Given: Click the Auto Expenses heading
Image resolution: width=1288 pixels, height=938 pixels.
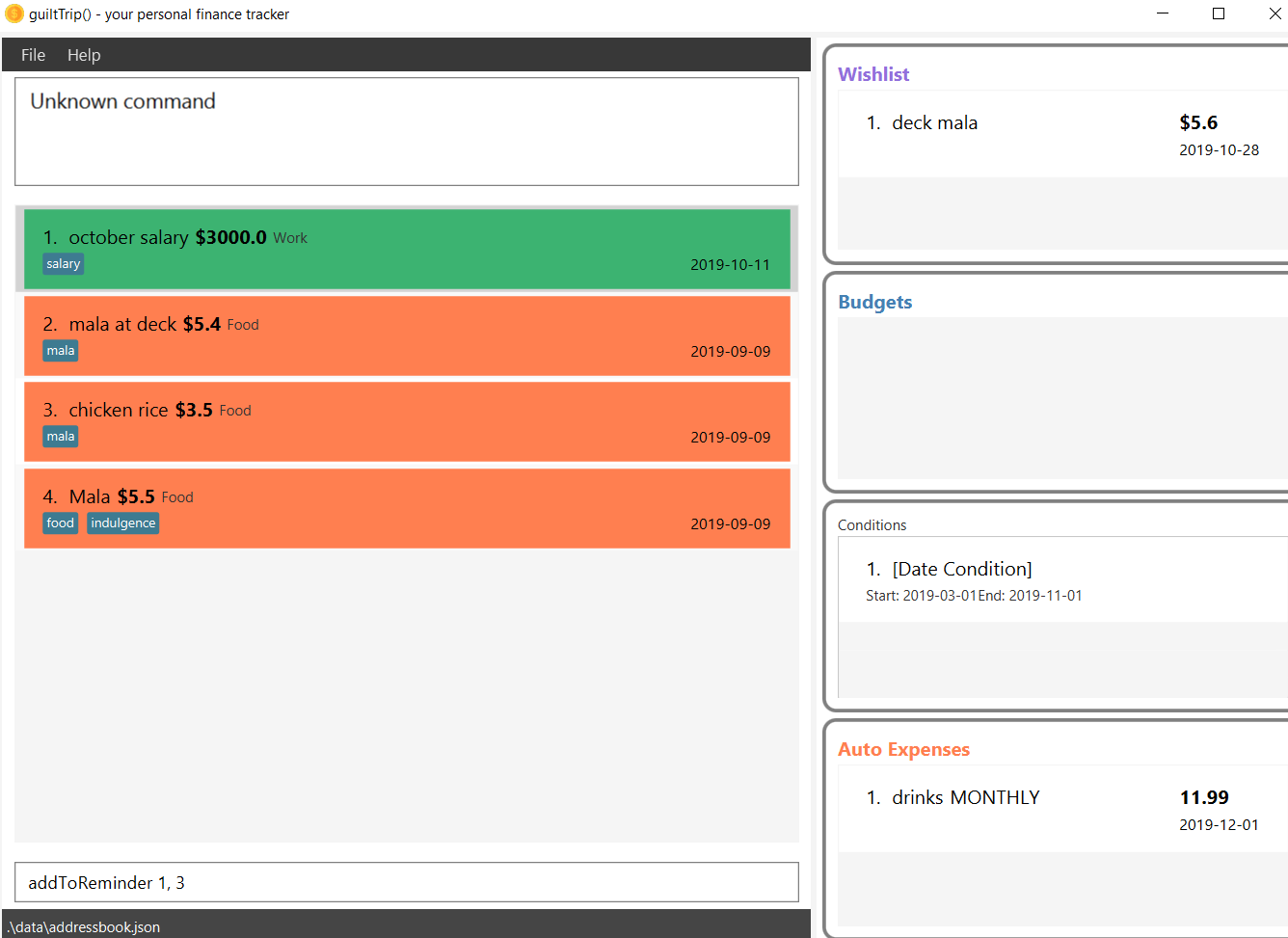Looking at the screenshot, I should click(904, 749).
